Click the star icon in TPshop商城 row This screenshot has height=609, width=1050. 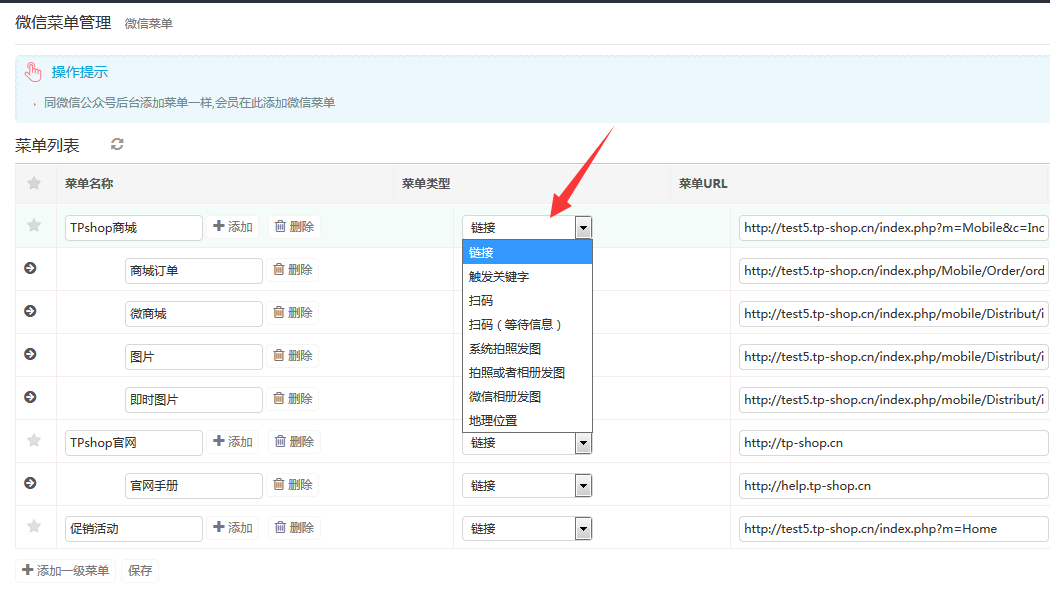coord(34,226)
